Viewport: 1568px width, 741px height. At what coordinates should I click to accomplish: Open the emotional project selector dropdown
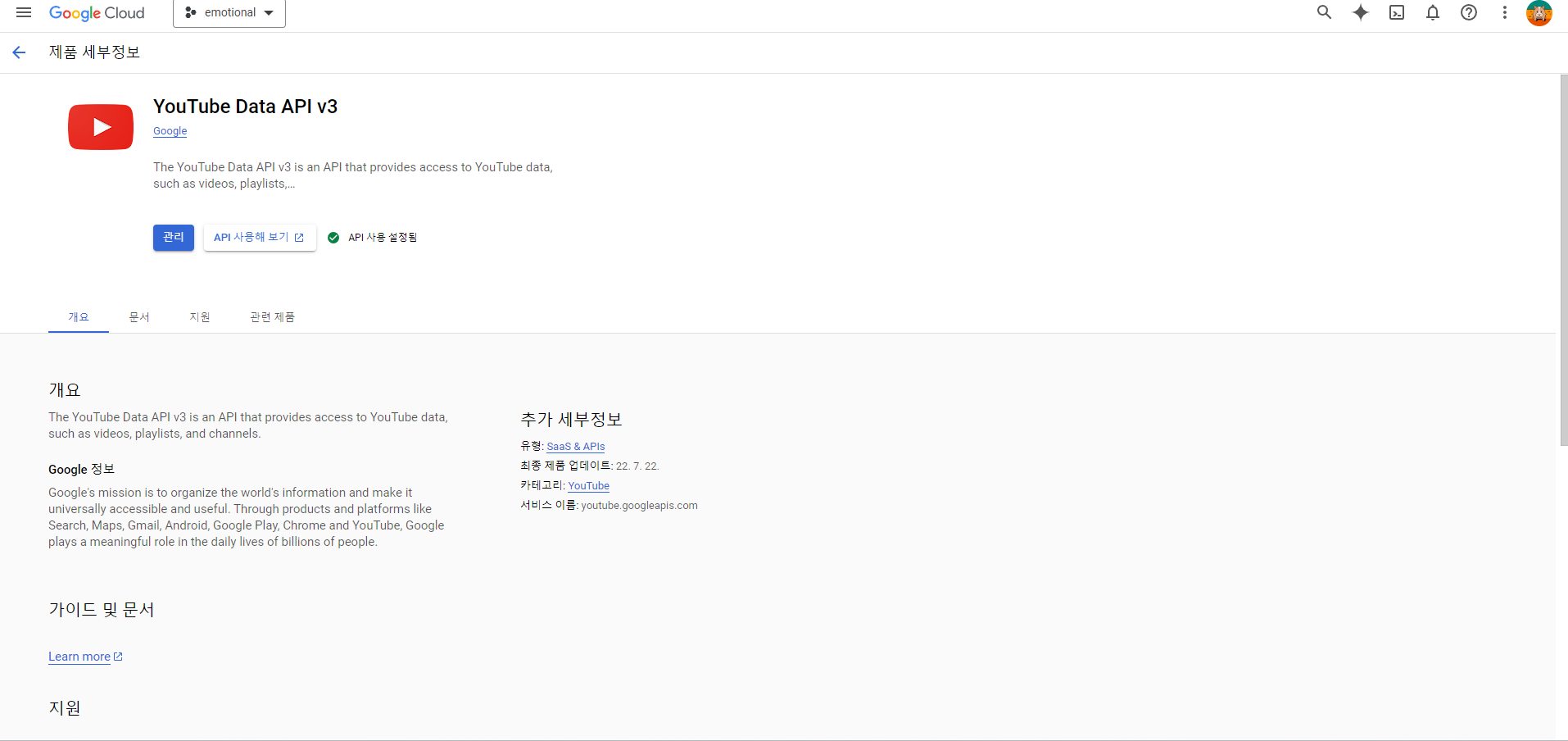(x=229, y=13)
